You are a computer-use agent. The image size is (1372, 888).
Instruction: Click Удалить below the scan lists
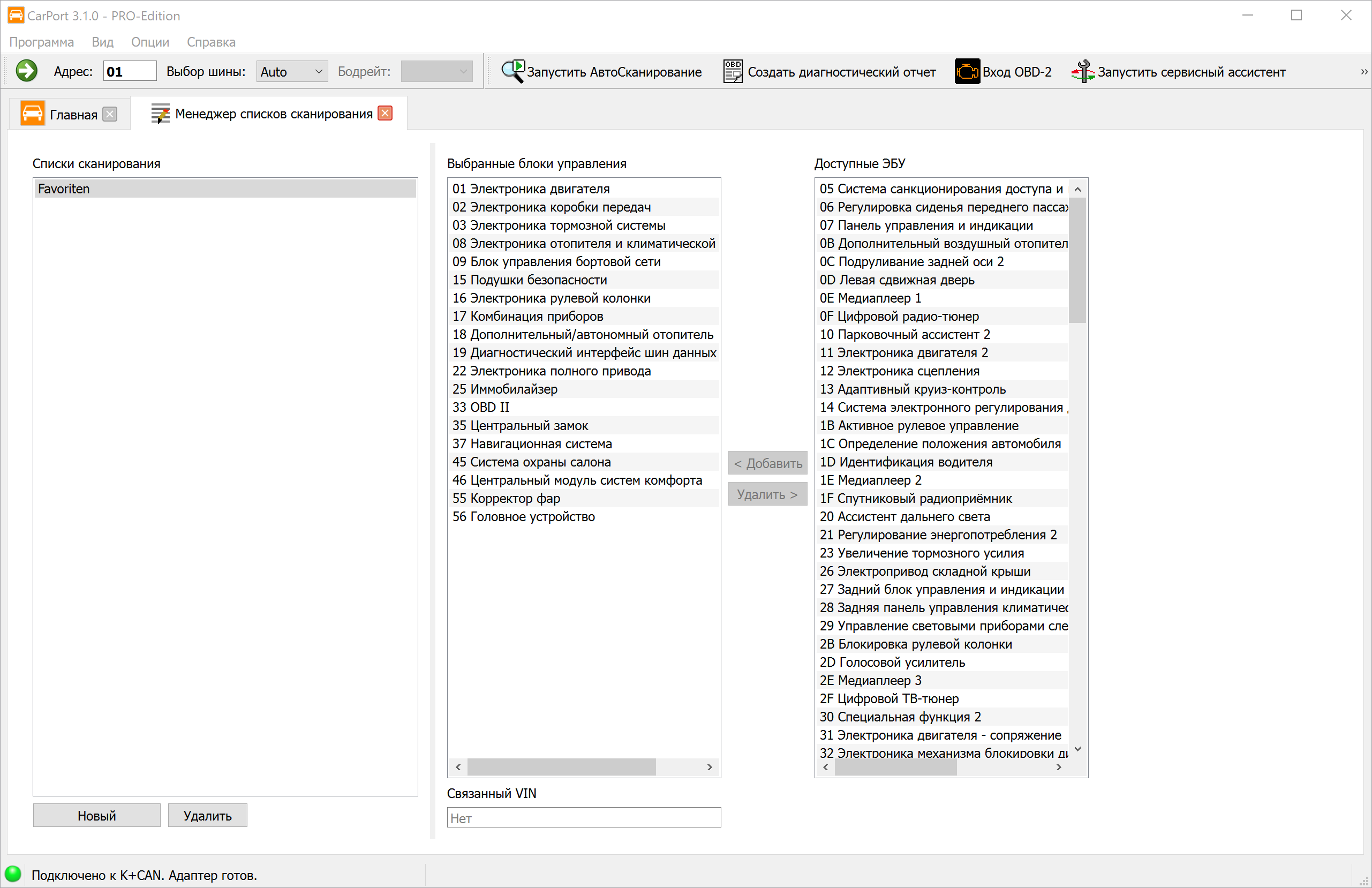coord(208,815)
